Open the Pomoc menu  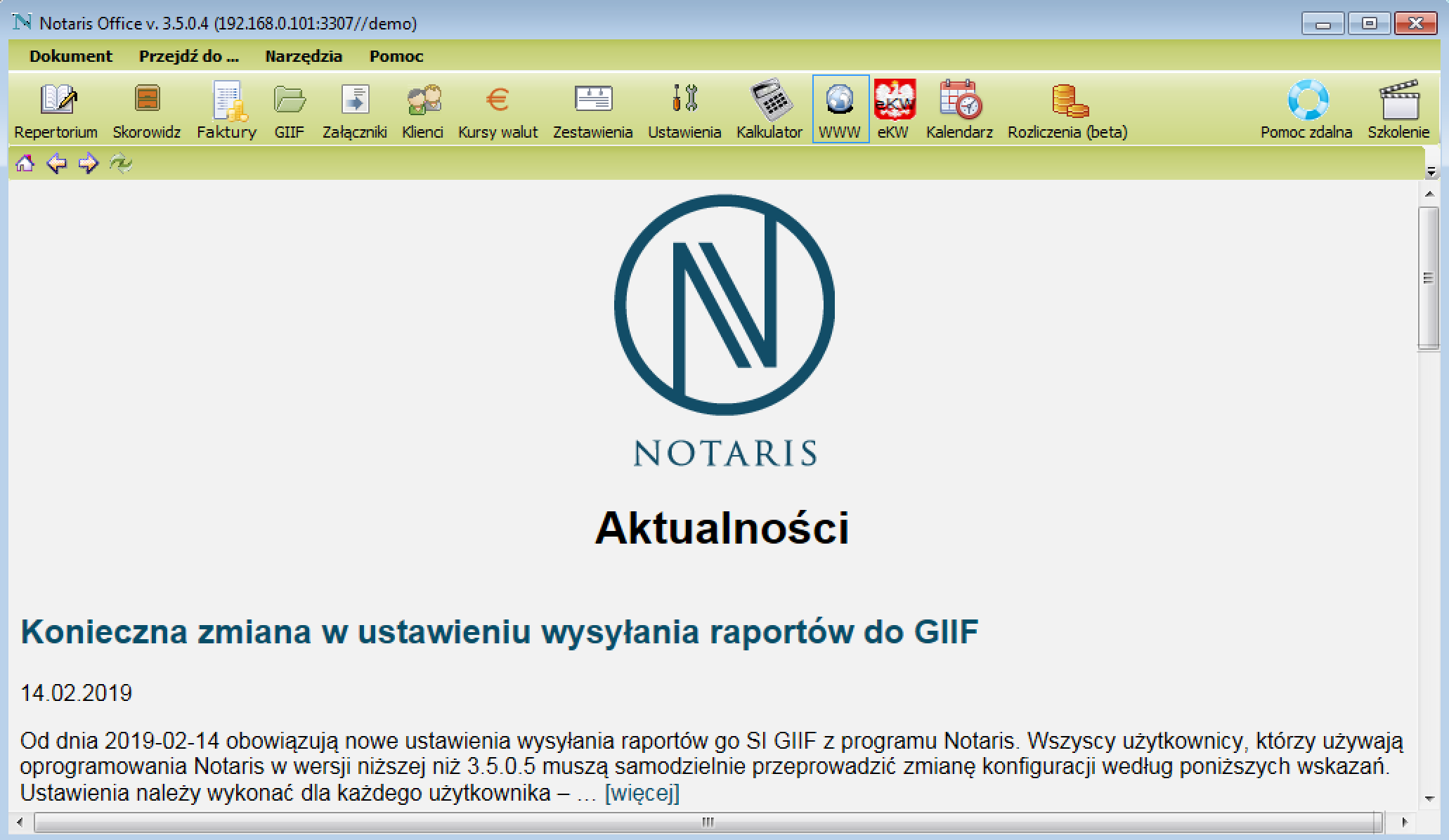click(396, 56)
